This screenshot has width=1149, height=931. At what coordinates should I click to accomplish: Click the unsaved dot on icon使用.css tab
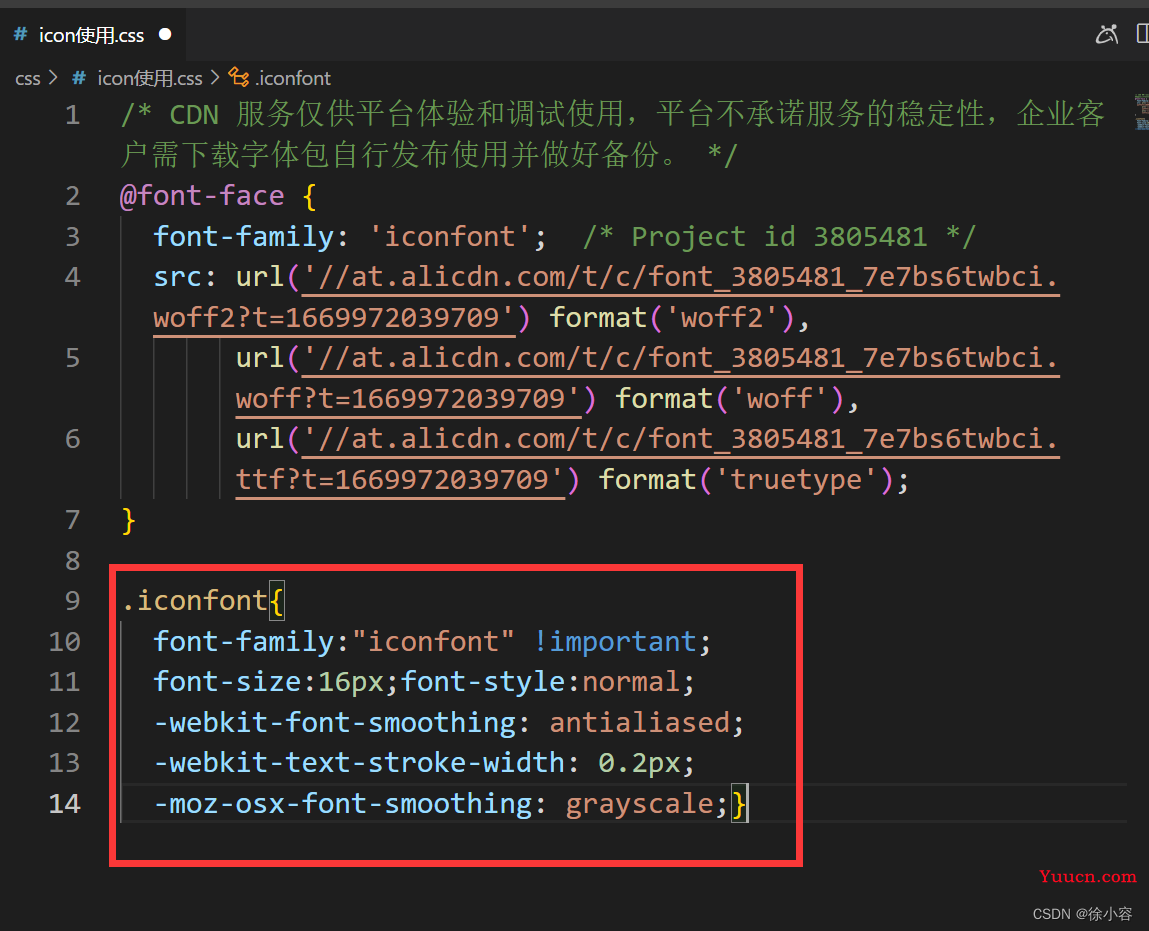point(166,34)
